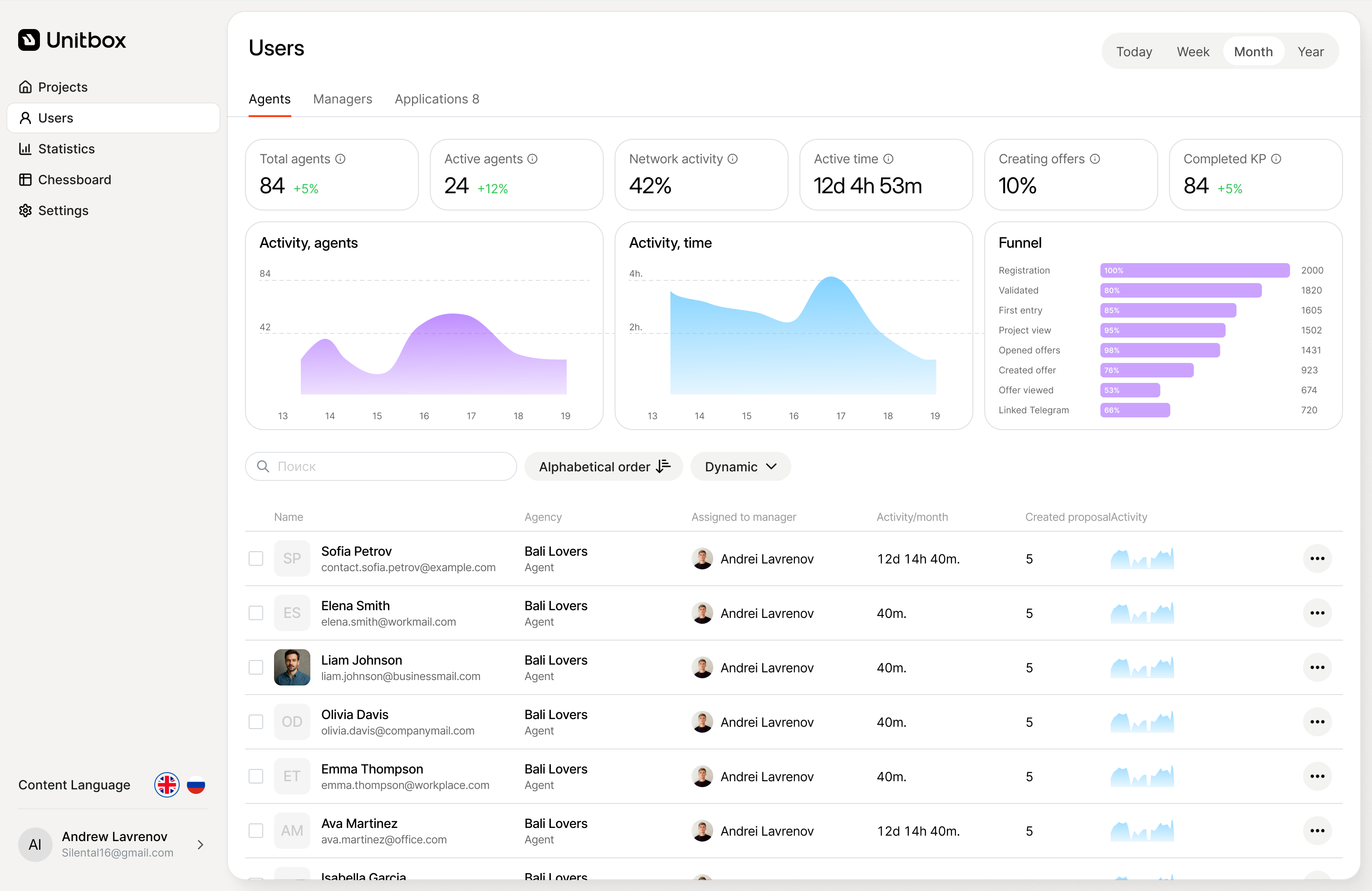The image size is (1372, 891).
Task: Go to Chessboard via its grid icon
Action: 25,180
